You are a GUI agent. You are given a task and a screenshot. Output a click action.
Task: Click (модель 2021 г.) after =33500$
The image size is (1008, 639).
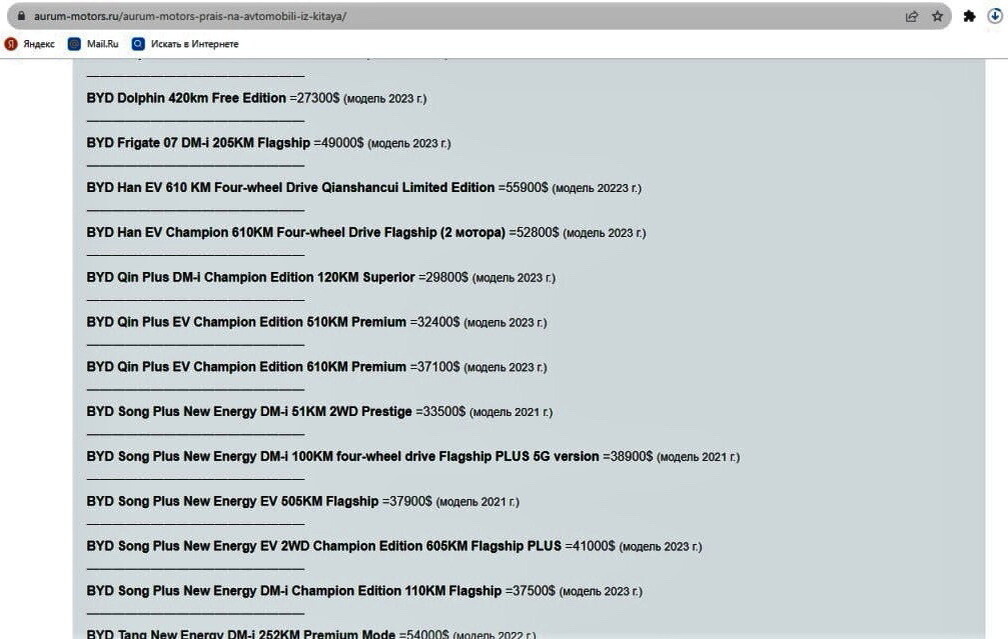click(511, 412)
